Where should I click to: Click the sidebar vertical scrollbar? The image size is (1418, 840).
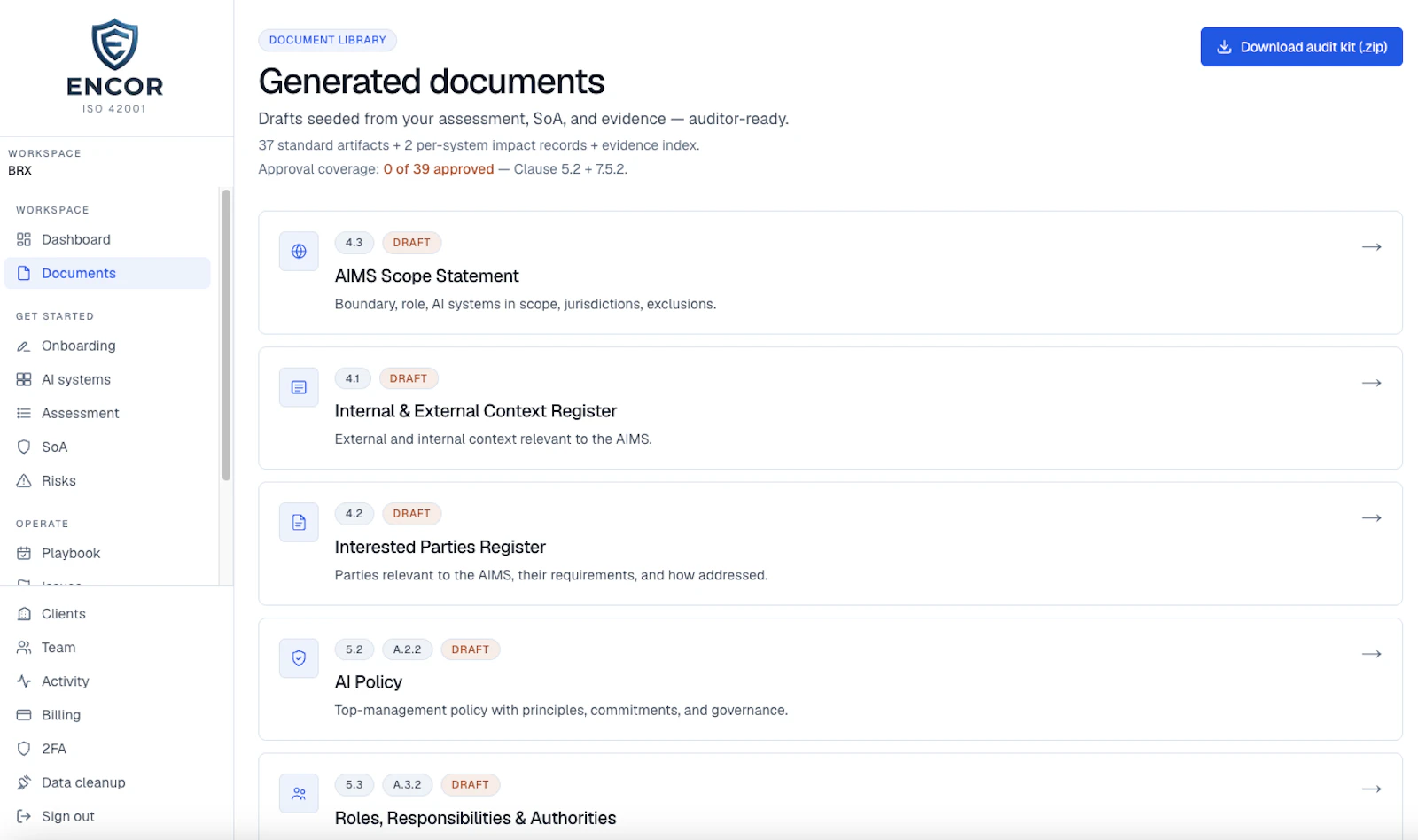[226, 335]
